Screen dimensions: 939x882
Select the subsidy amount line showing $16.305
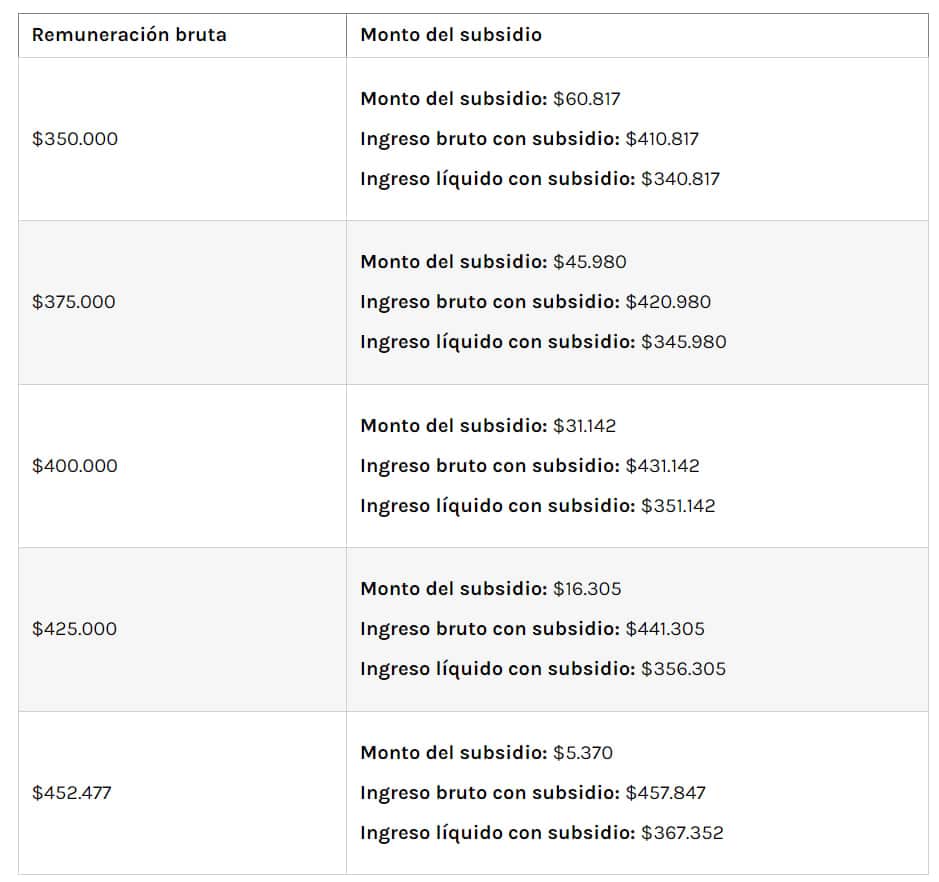(x=490, y=589)
